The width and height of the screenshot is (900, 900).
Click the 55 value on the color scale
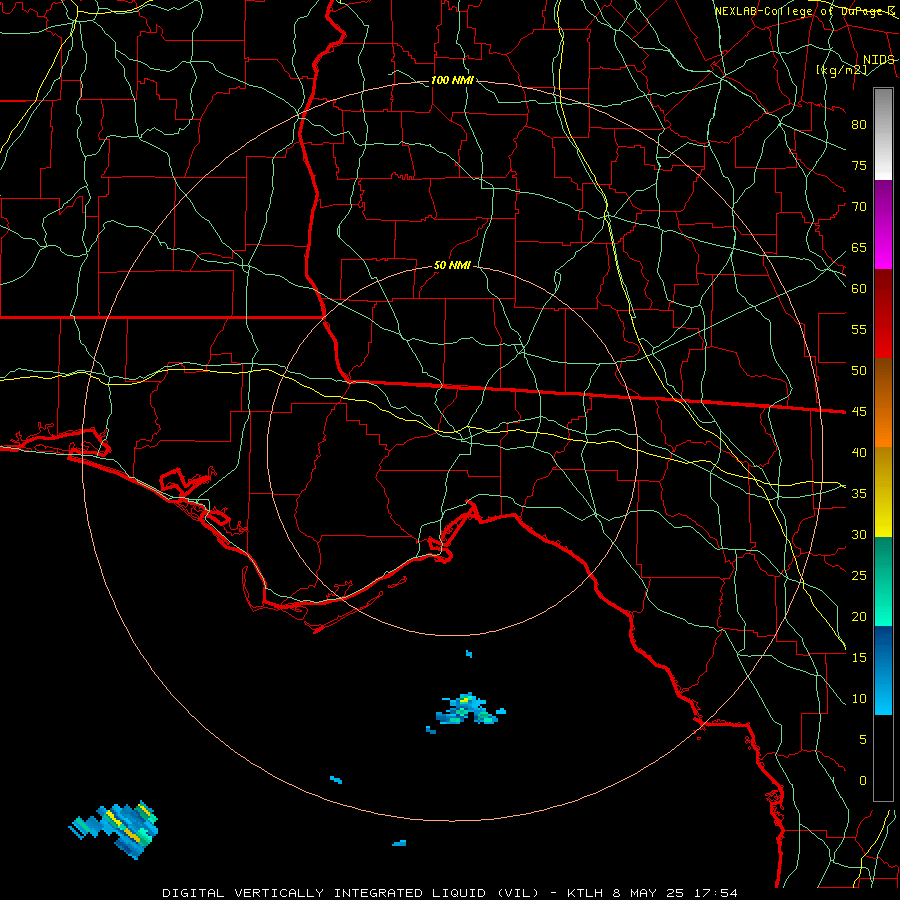859,329
